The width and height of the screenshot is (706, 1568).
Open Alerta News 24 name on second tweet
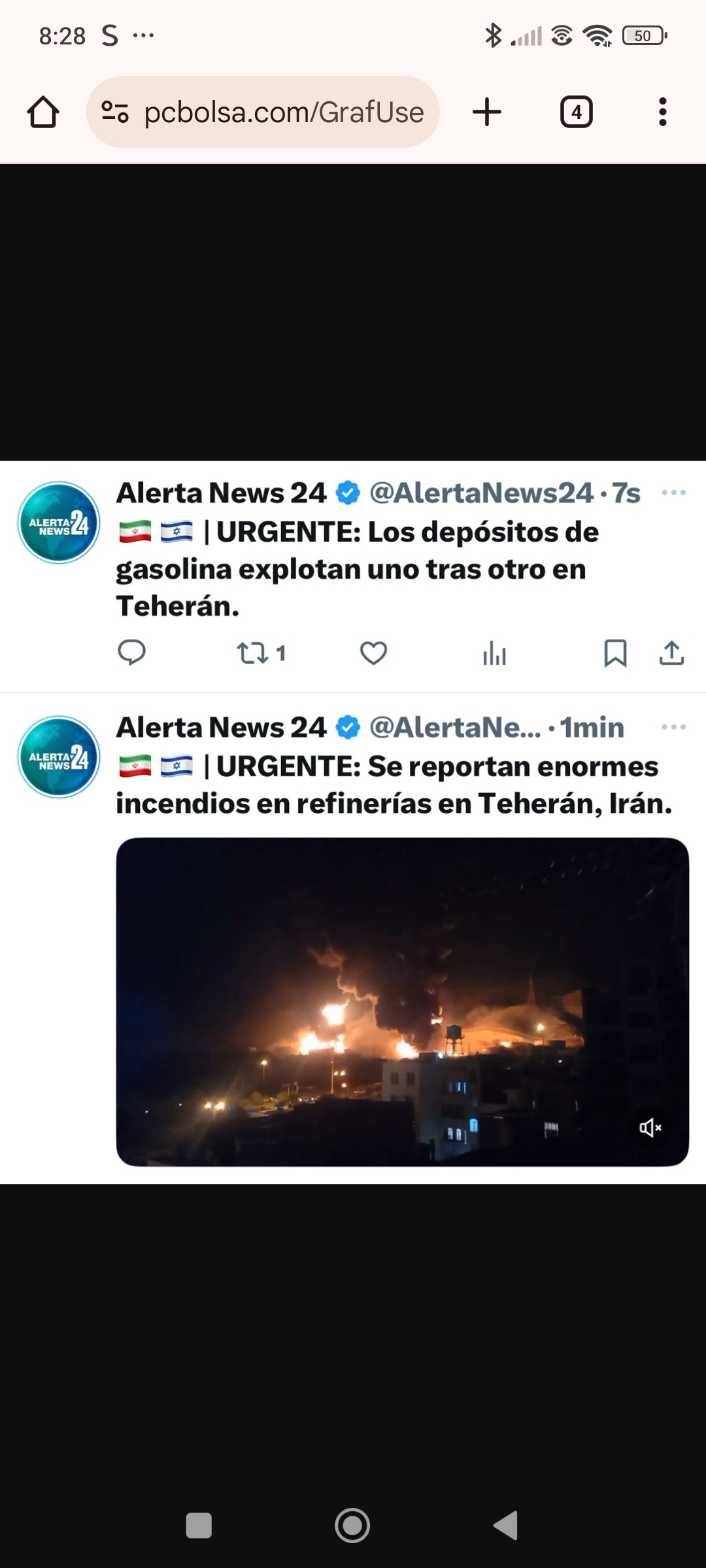tap(221, 727)
